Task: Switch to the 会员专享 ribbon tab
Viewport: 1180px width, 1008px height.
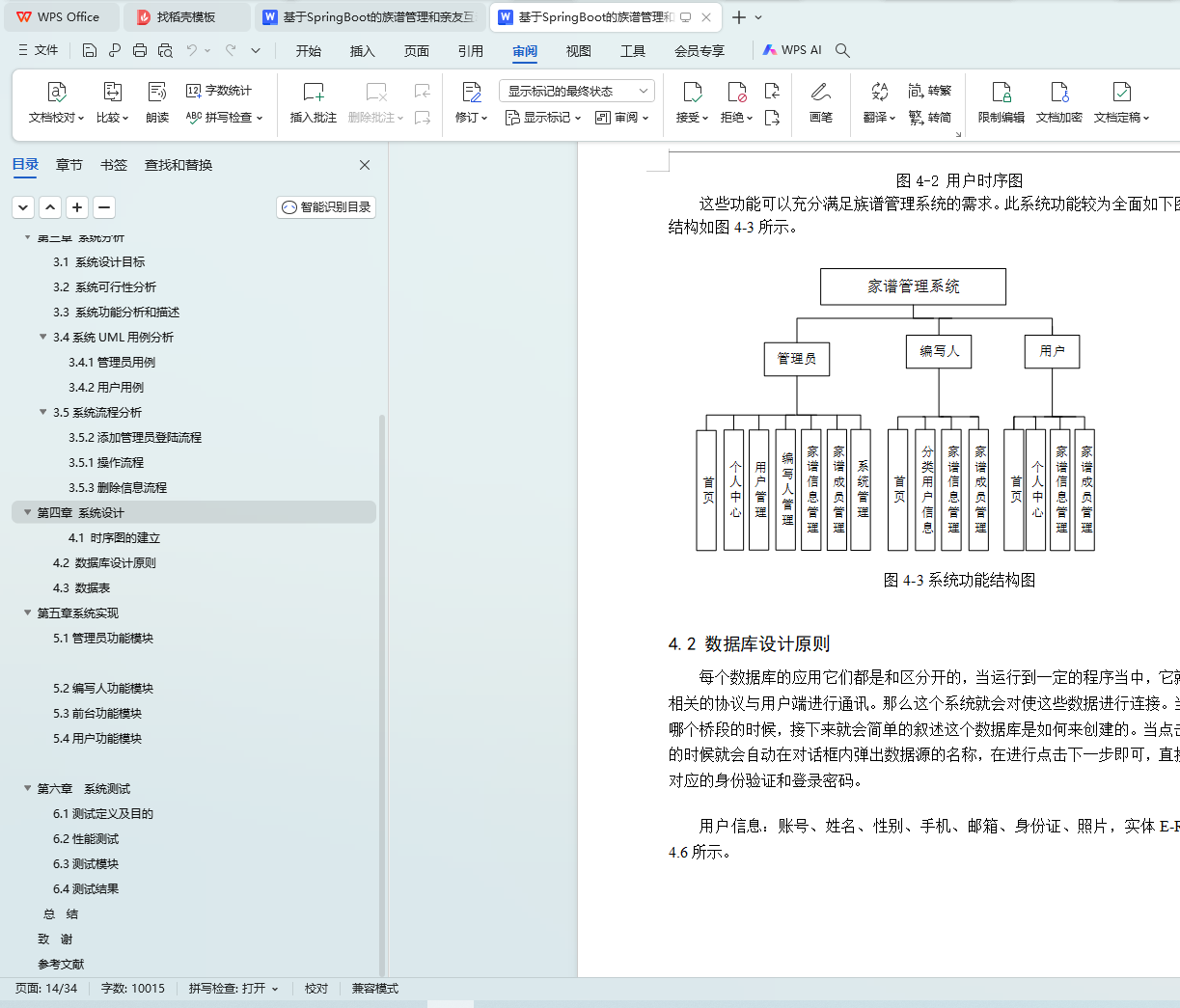Action: [x=700, y=51]
